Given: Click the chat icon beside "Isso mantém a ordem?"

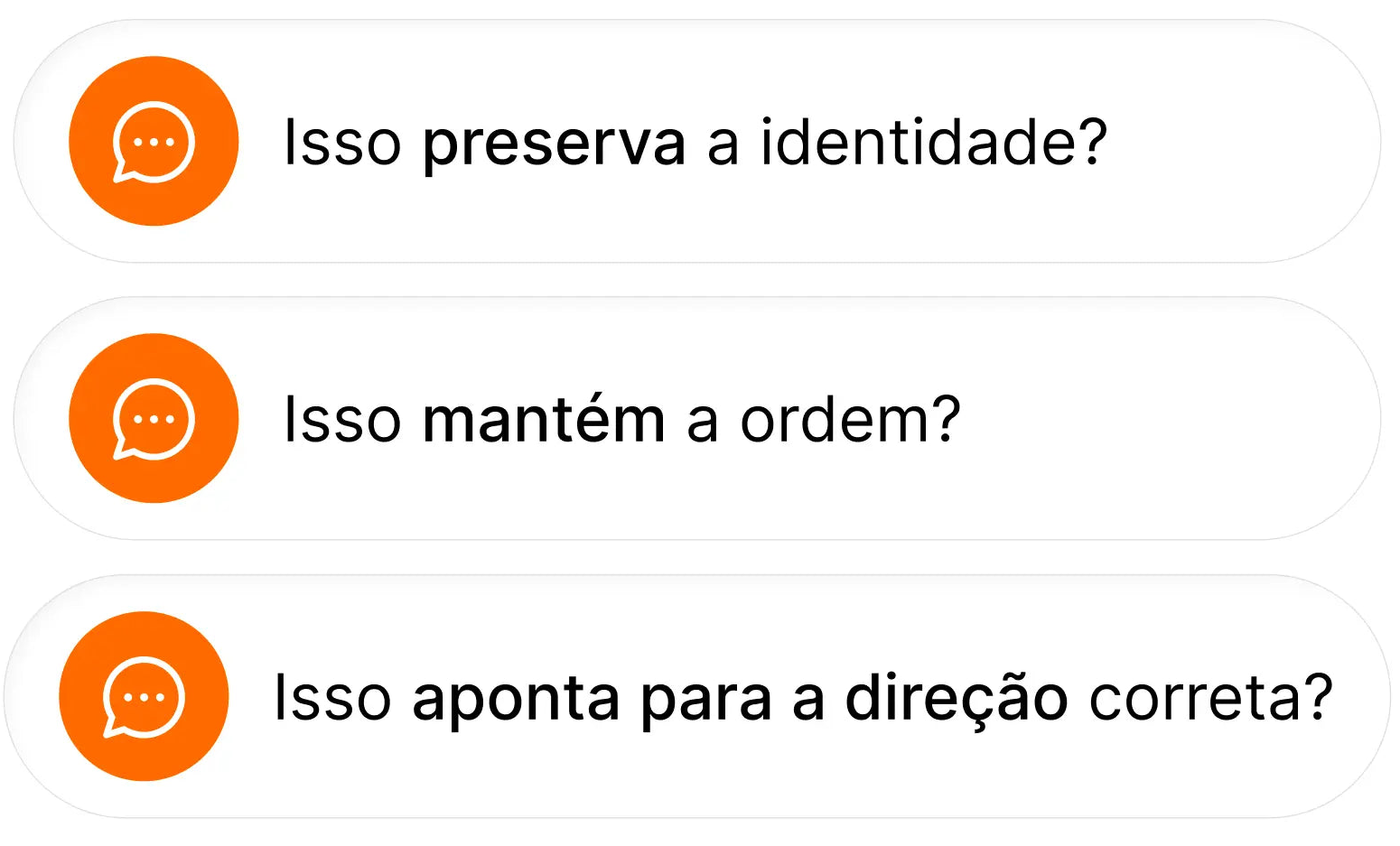Looking at the screenshot, I should (x=154, y=419).
